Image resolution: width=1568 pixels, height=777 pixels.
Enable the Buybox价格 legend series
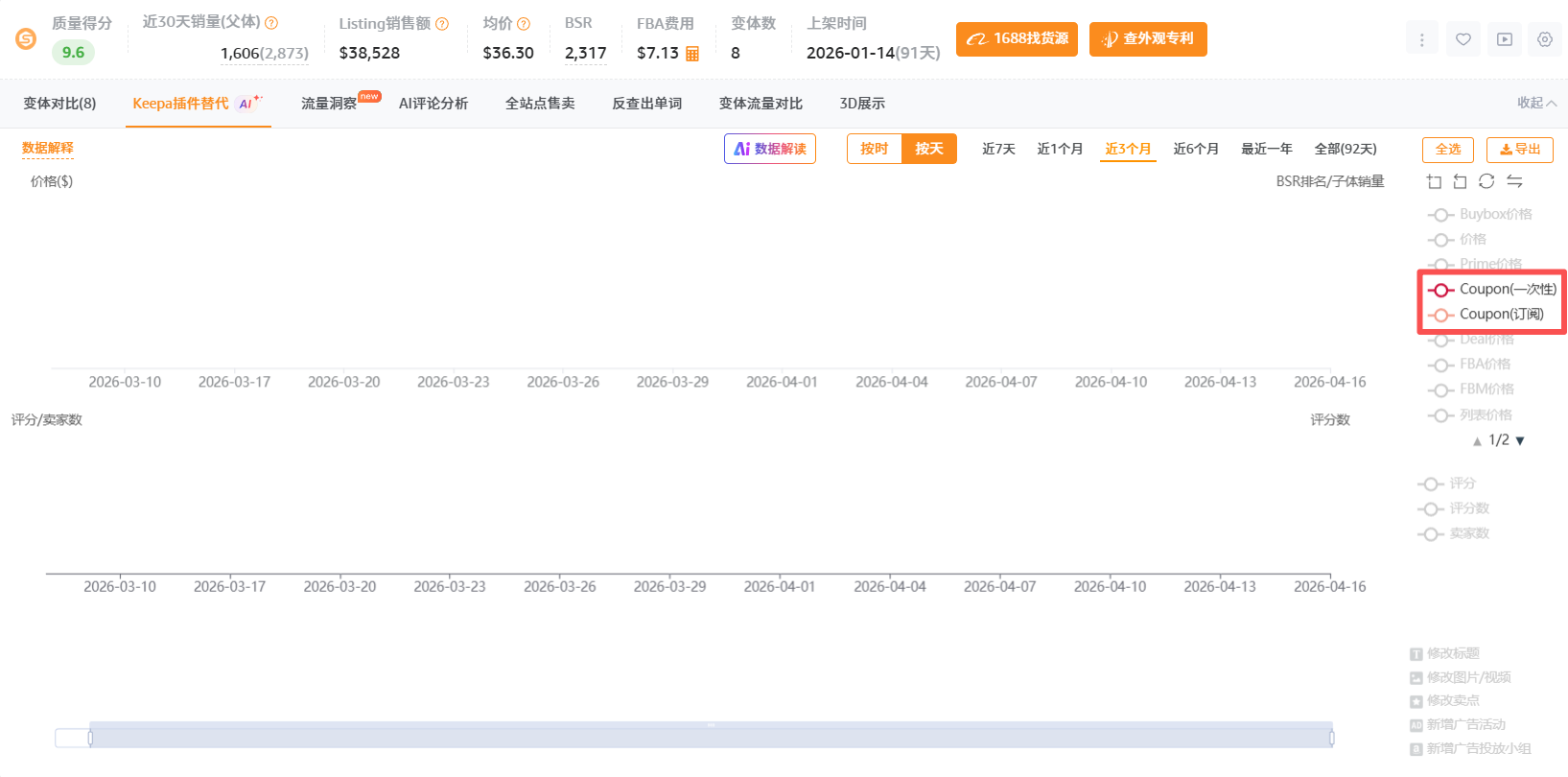click(x=1481, y=215)
